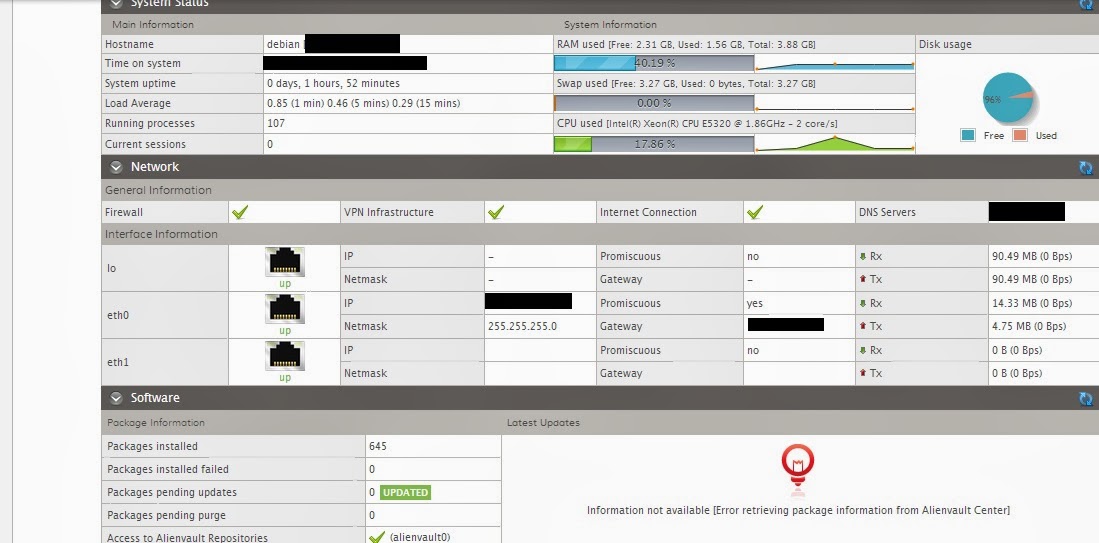The image size is (1099, 543).
Task: Refresh the System Status section
Action: pyautogui.click(x=1086, y=4)
